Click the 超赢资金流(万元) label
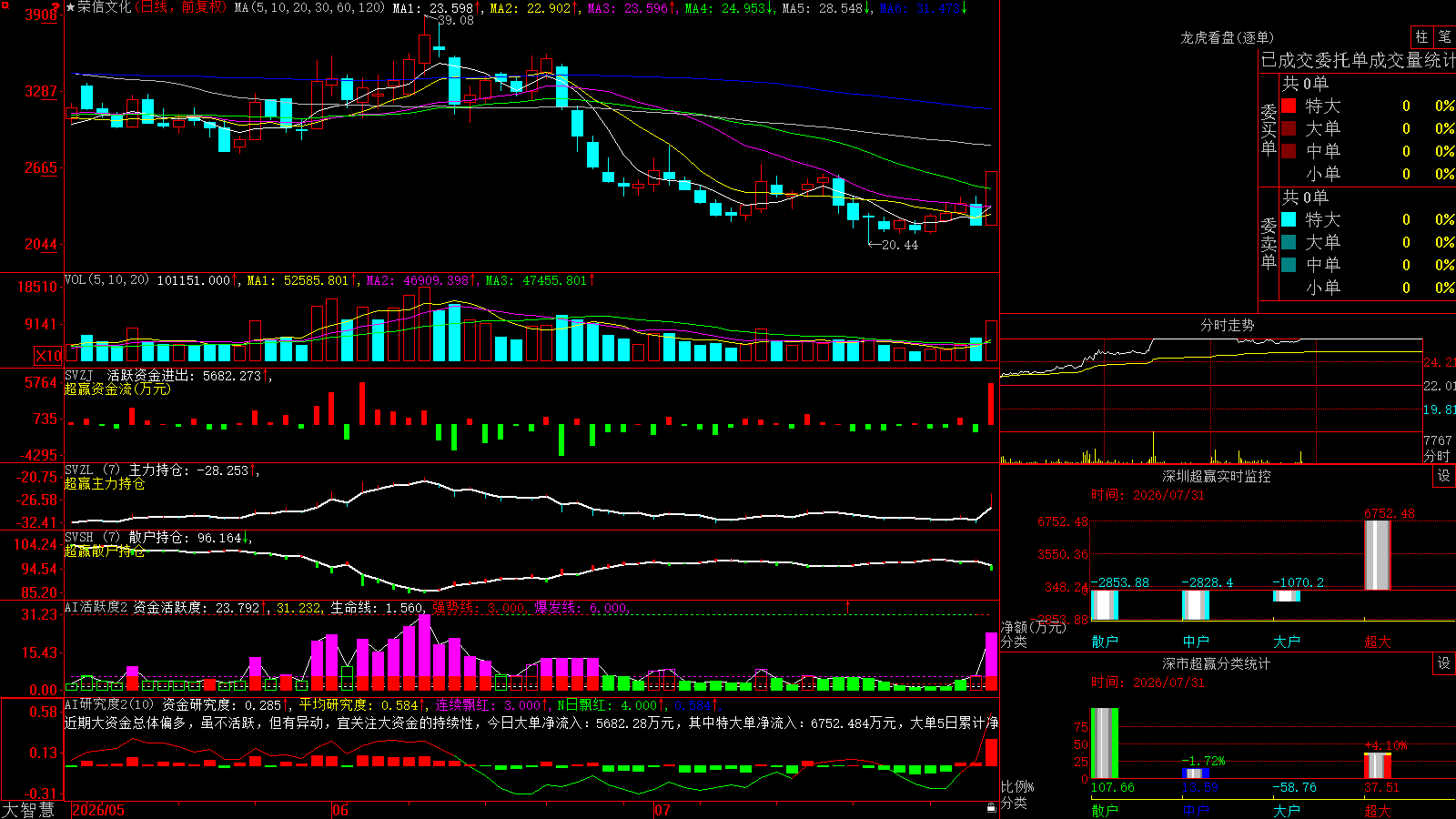Screen dimensions: 1456x819 point(117,389)
